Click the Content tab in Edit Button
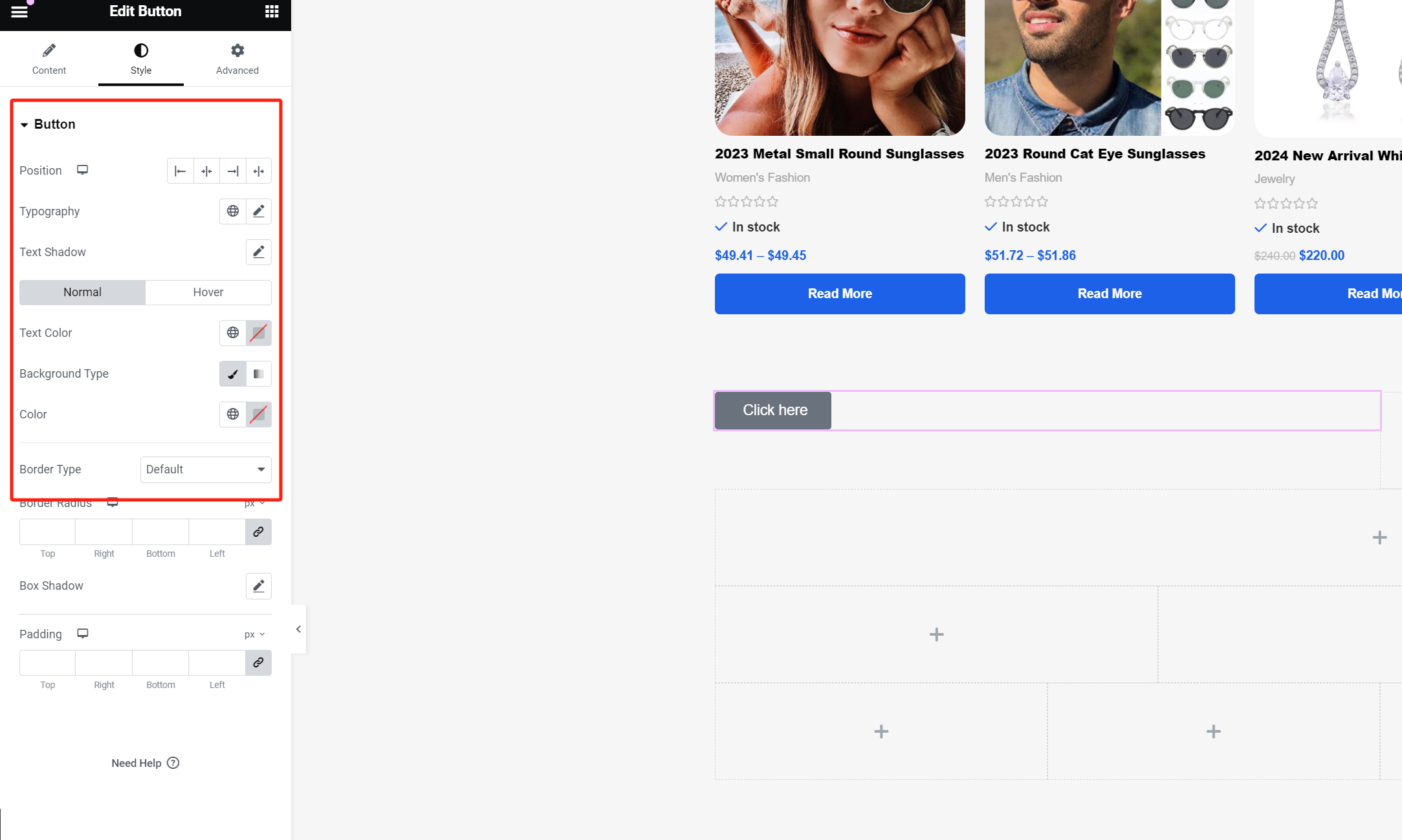This screenshot has height=840, width=1402. pos(48,58)
